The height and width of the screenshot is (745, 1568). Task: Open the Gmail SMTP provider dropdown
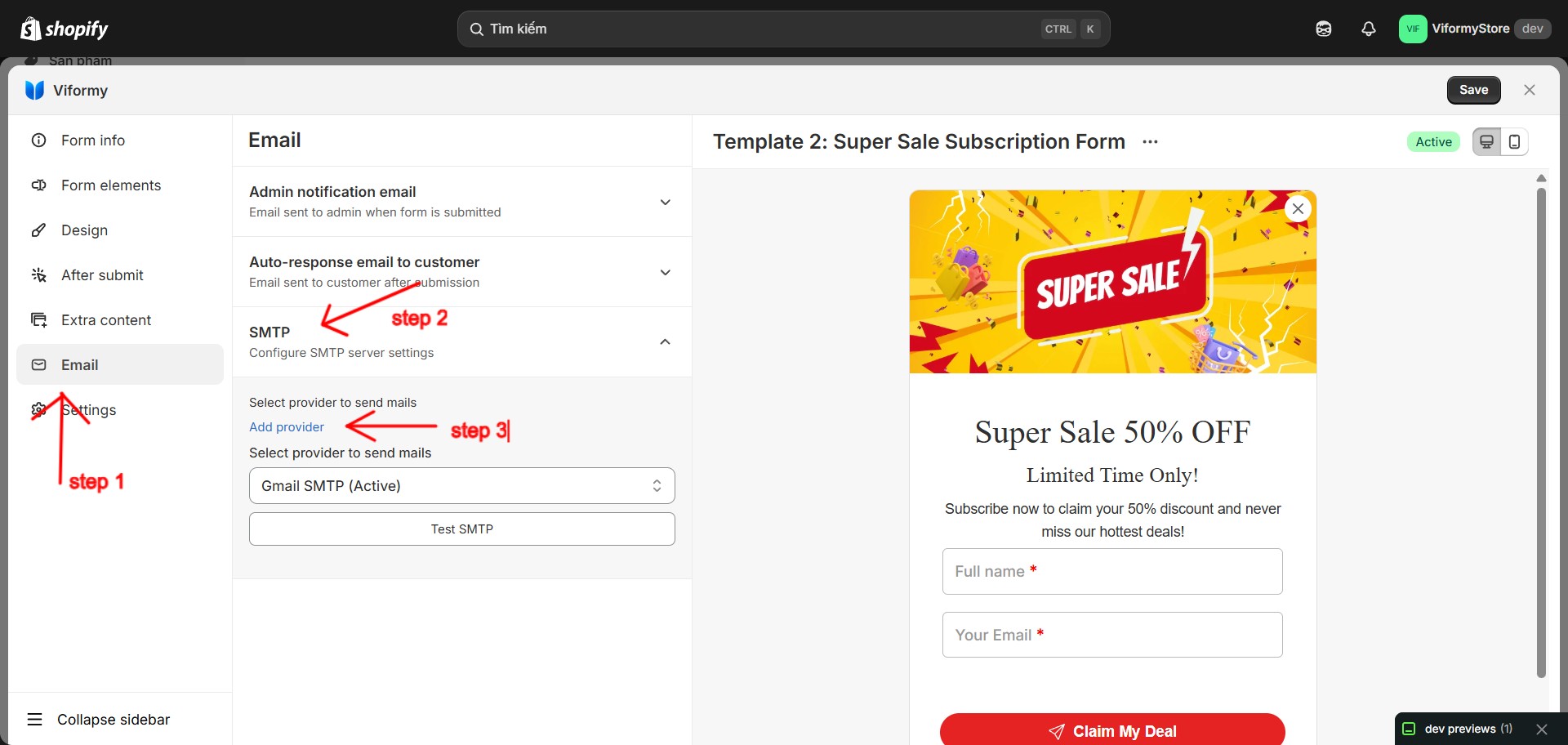(462, 485)
